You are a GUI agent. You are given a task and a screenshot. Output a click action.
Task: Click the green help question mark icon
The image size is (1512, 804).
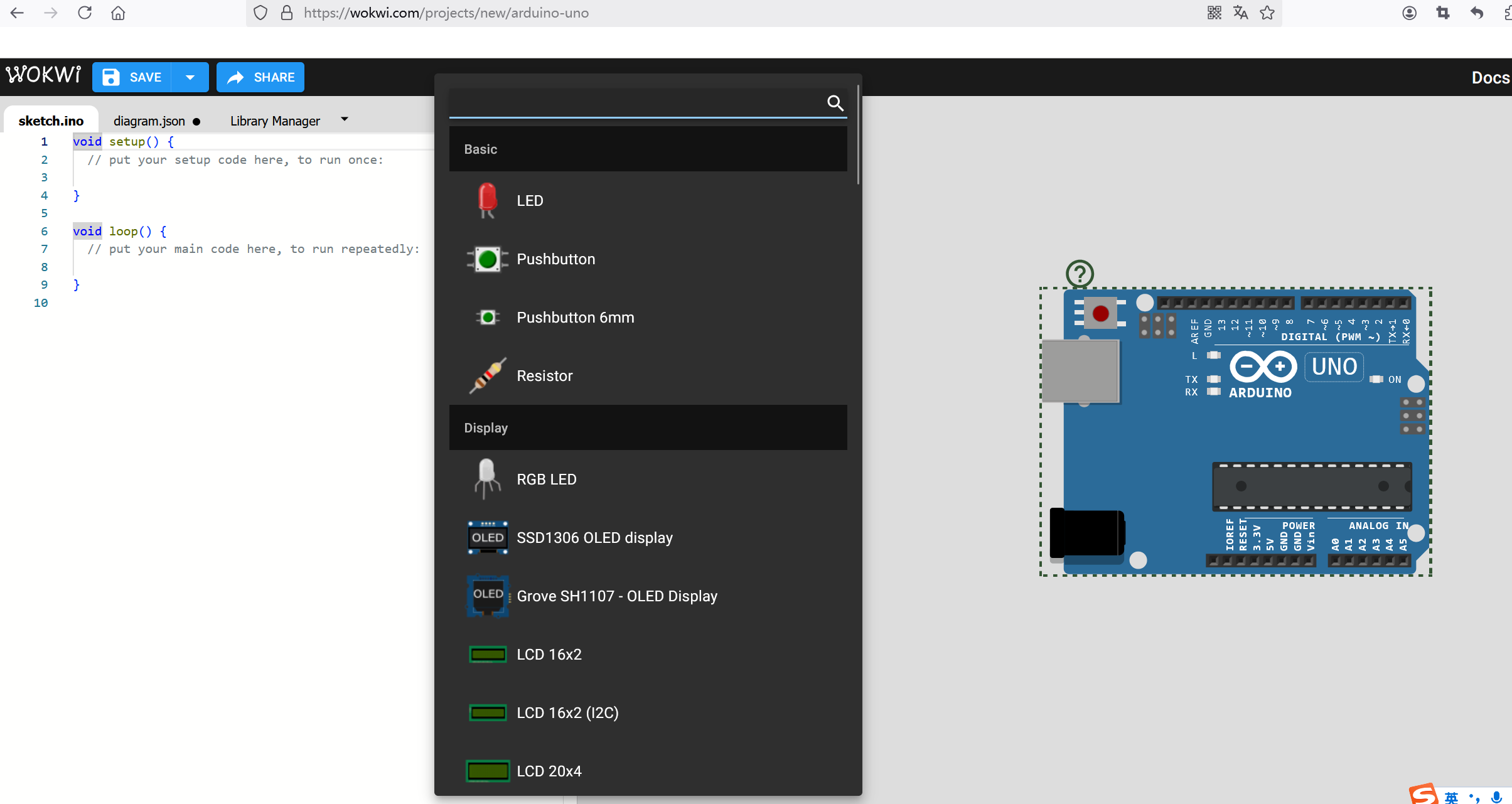click(x=1080, y=274)
